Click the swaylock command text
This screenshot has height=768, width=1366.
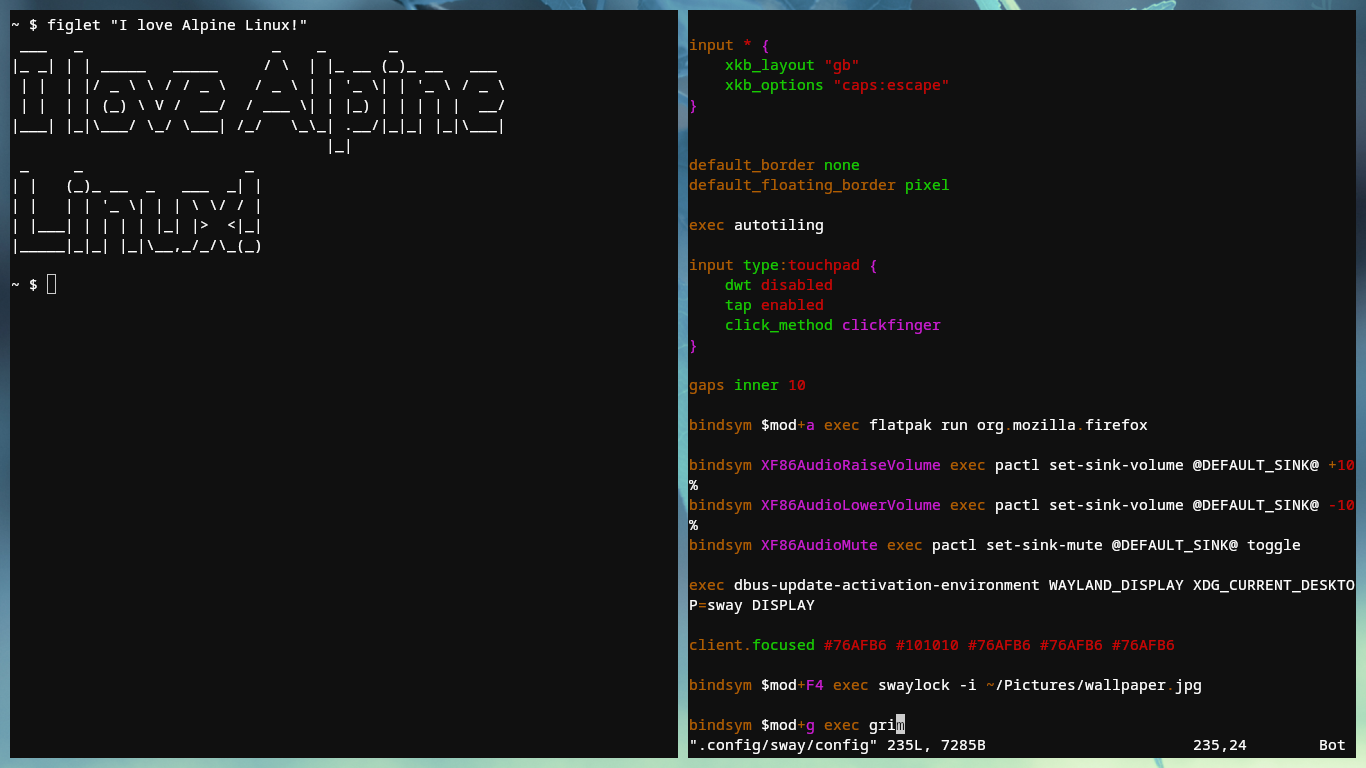(913, 685)
